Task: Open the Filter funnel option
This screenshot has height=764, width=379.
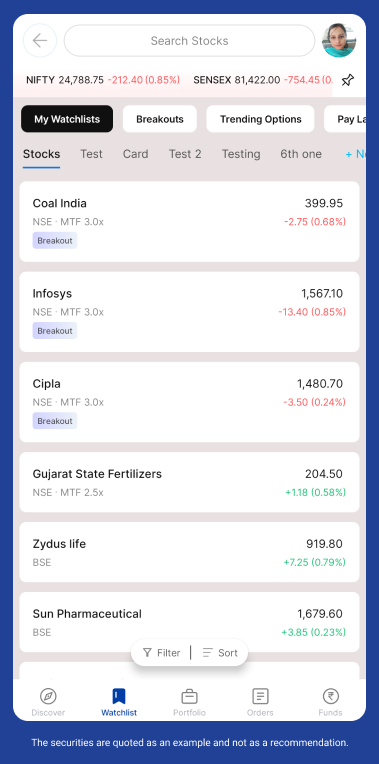Action: [x=161, y=653]
